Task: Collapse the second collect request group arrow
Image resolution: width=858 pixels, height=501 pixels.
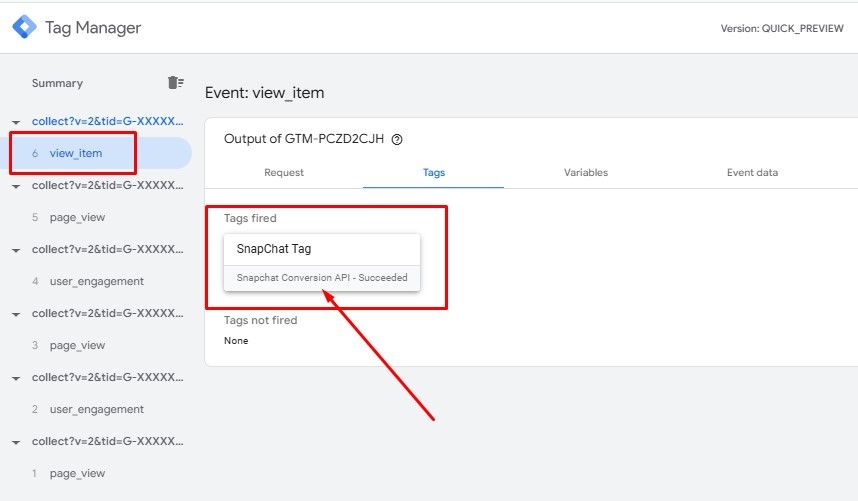Action: [x=16, y=186]
